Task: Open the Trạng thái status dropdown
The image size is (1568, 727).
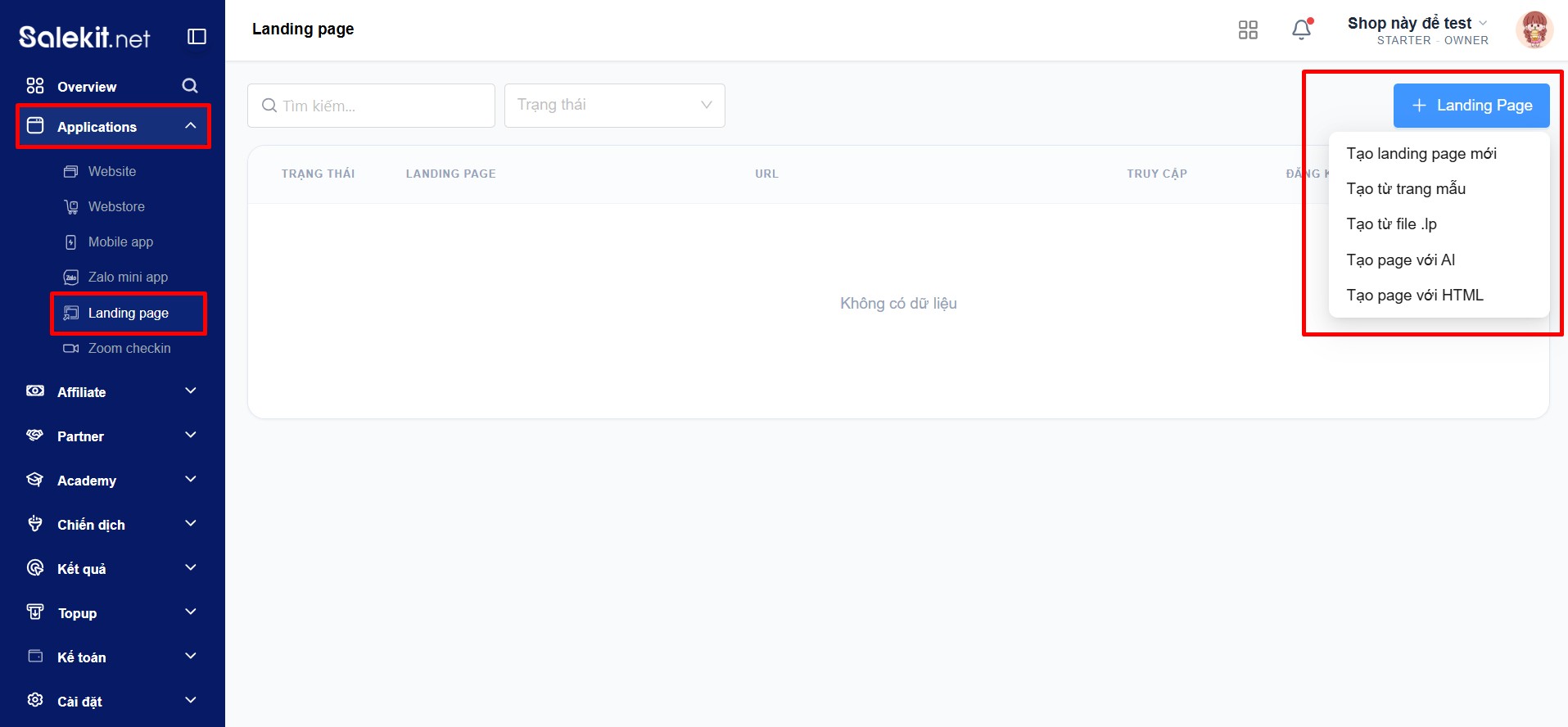Action: point(614,106)
